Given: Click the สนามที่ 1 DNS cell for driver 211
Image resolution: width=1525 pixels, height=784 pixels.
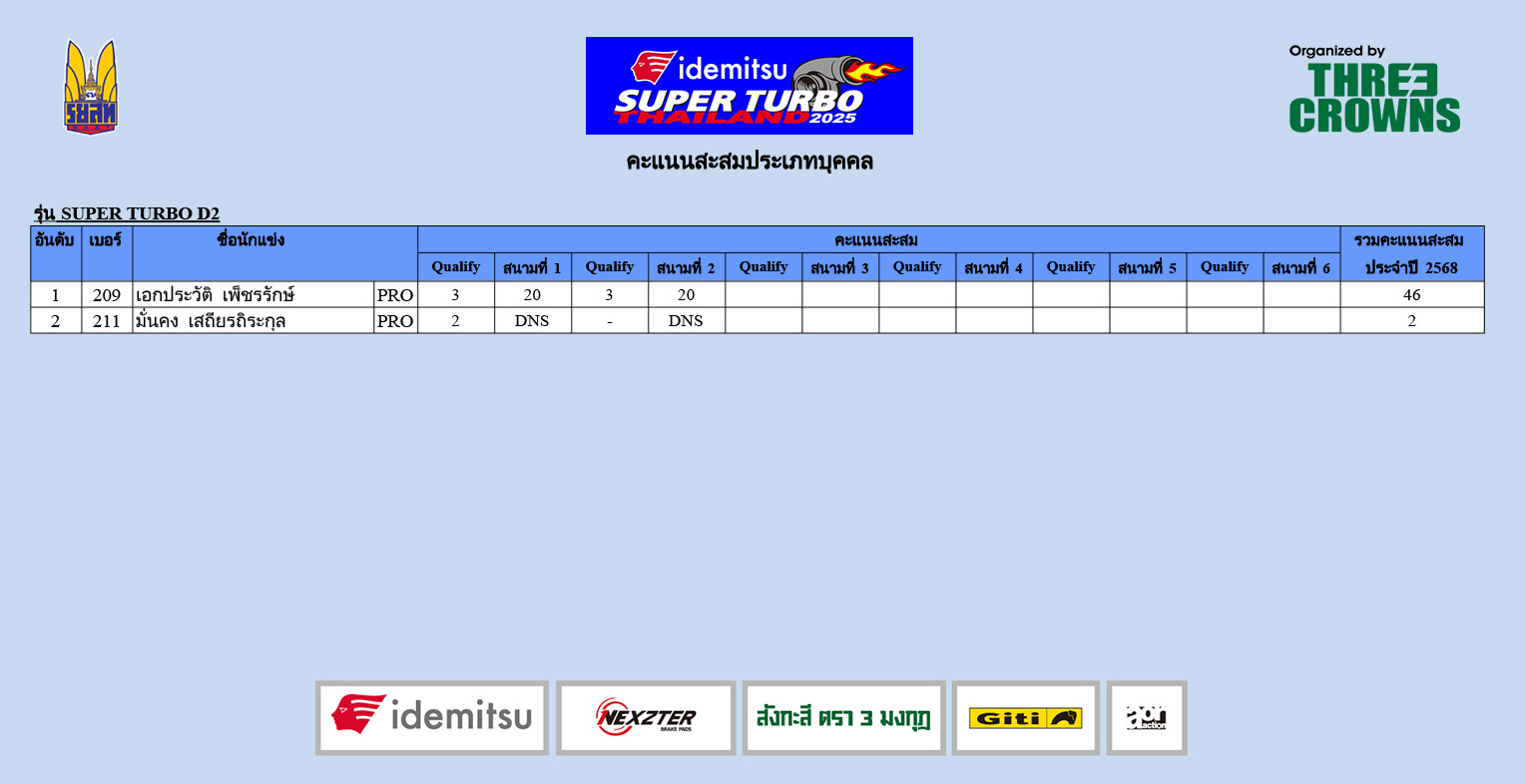Looking at the screenshot, I should coord(532,320).
